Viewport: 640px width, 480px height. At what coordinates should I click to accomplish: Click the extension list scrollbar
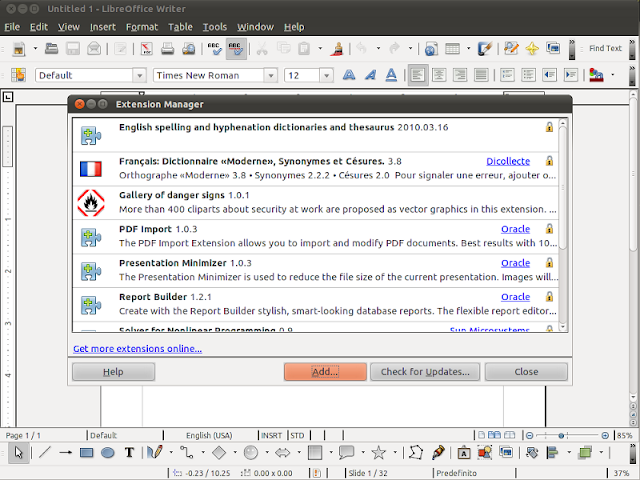[x=563, y=187]
